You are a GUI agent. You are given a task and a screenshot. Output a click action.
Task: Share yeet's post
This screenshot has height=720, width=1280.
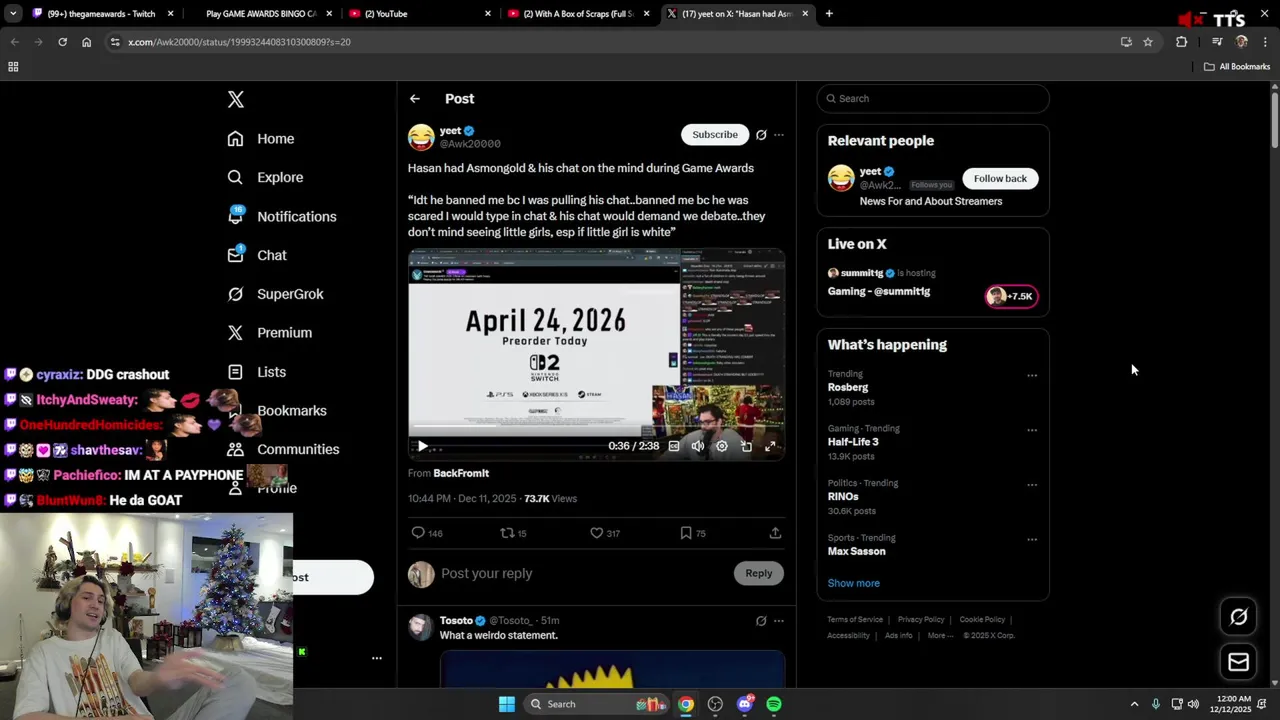coord(775,533)
